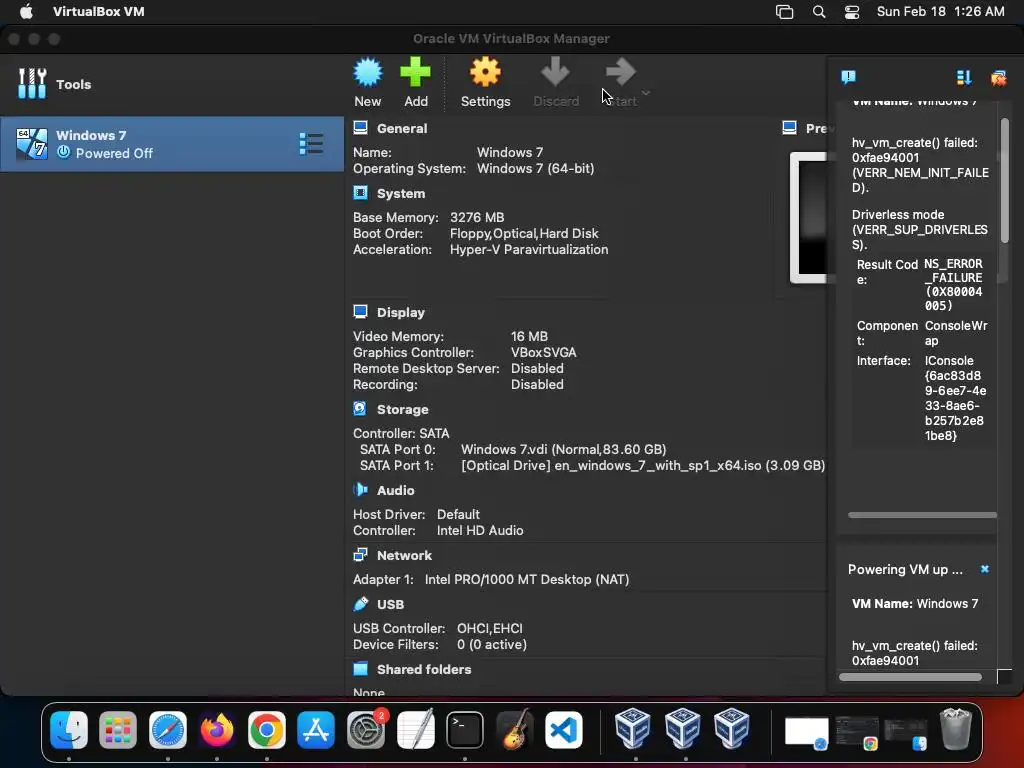This screenshot has height=768, width=1024.
Task: Click the Audio section header
Action: pyautogui.click(x=395, y=490)
